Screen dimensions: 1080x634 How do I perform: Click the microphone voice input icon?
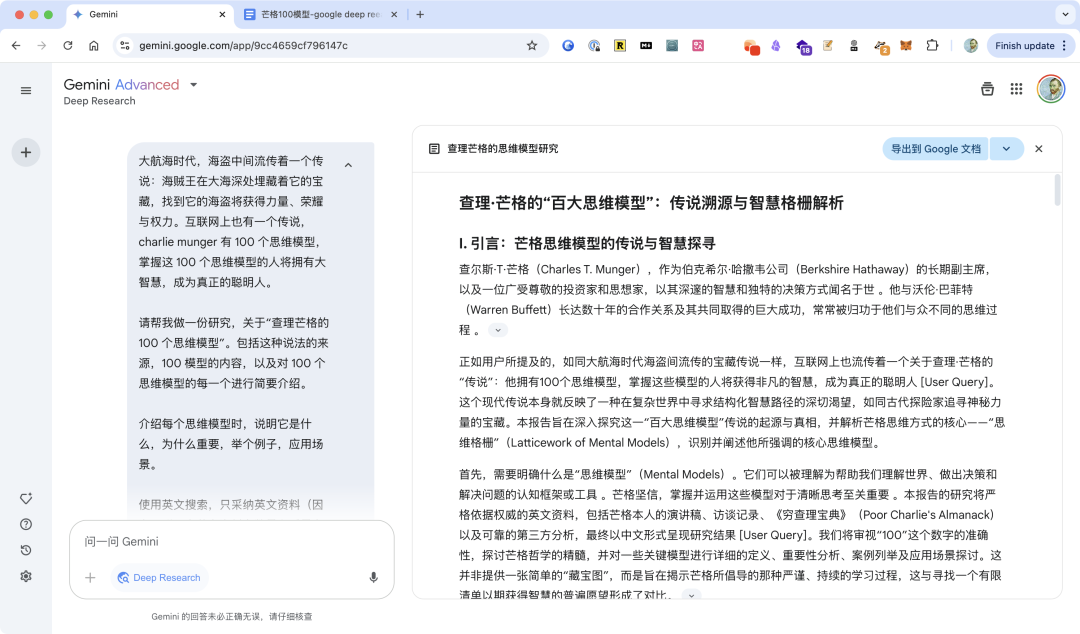(x=373, y=577)
